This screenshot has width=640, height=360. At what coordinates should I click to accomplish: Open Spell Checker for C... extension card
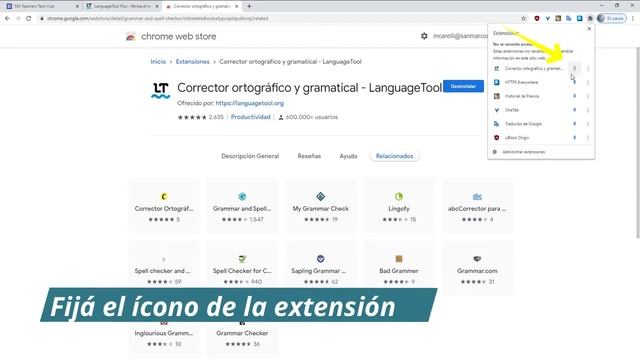242,267
